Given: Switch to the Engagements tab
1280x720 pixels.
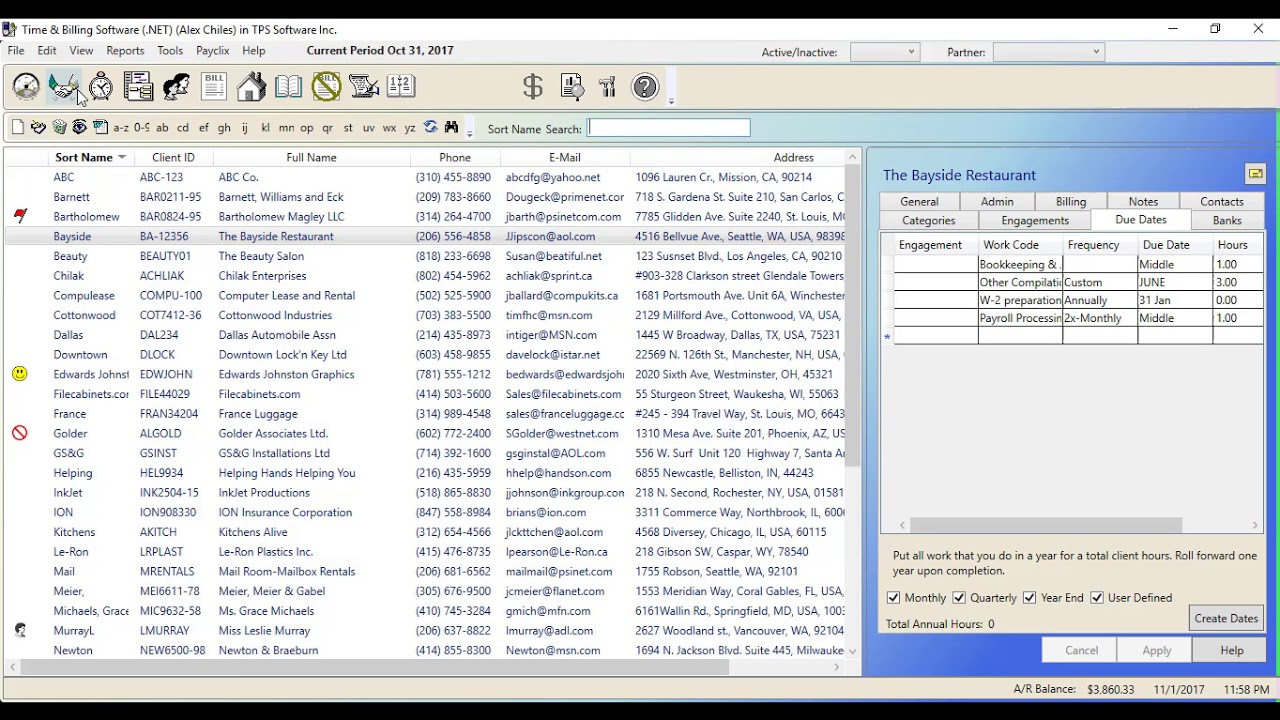Looking at the screenshot, I should (1035, 221).
